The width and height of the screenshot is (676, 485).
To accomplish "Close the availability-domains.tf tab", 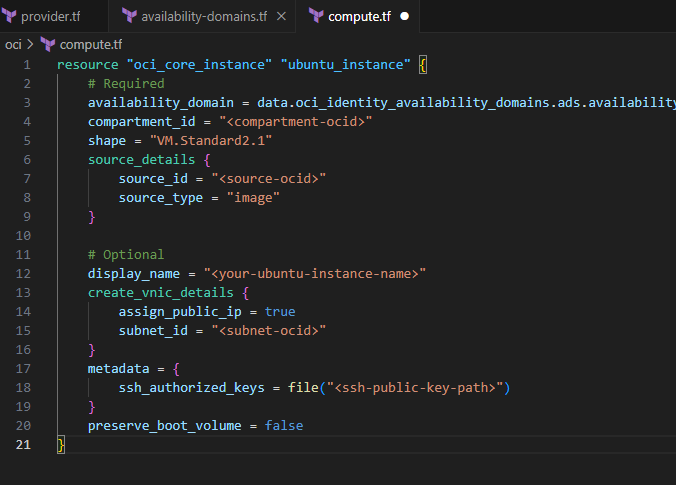I will 281,16.
